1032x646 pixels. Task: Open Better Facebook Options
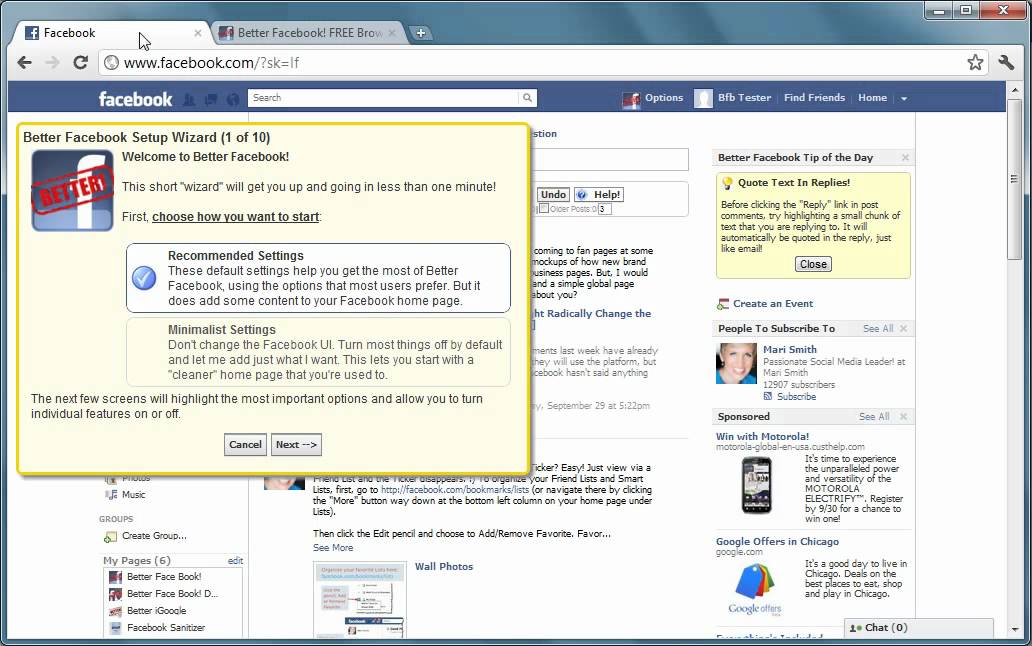654,98
